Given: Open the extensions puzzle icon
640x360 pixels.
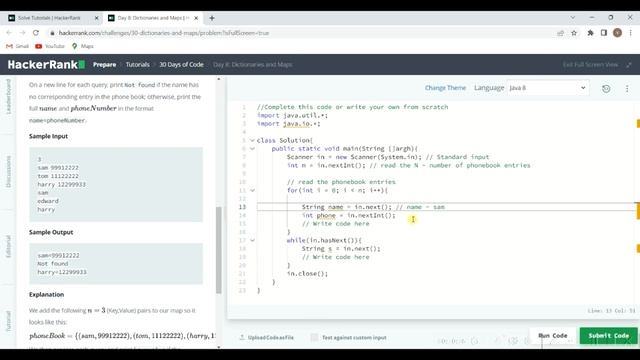Looking at the screenshot, I should 590,33.
